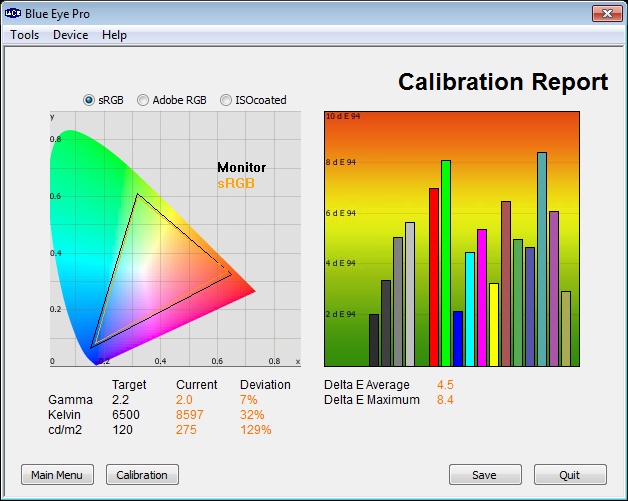
Task: Click the target Kelvin value 6500
Action: 126,414
